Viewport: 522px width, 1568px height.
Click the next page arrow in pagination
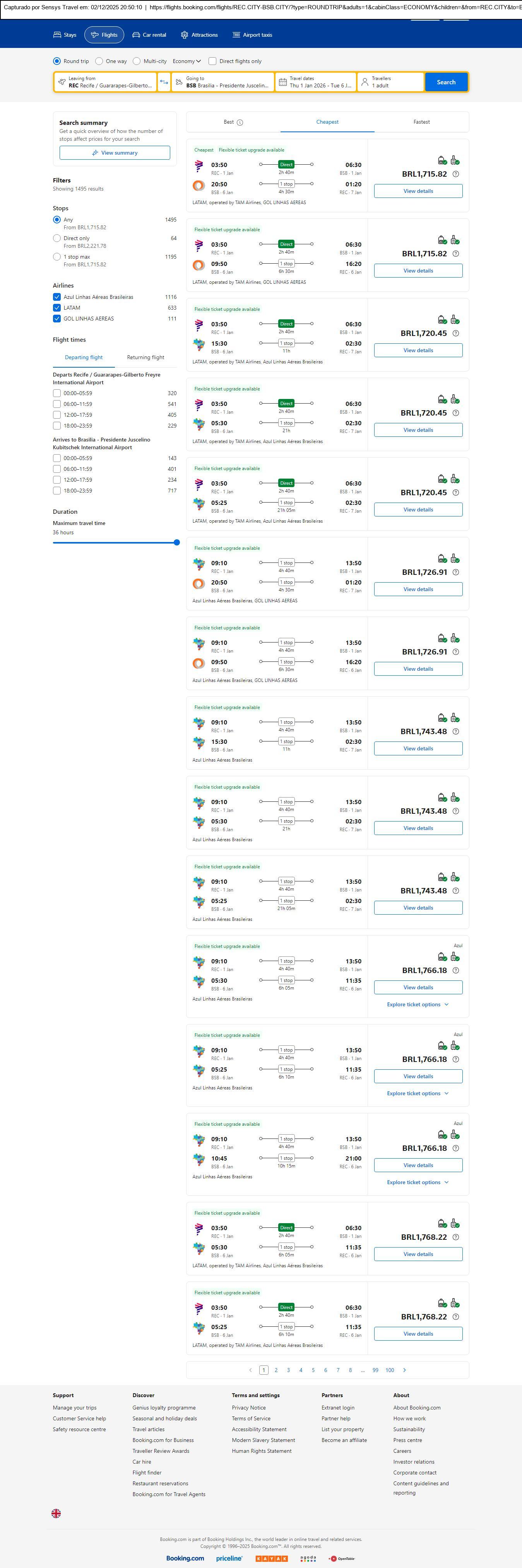pyautogui.click(x=404, y=1370)
